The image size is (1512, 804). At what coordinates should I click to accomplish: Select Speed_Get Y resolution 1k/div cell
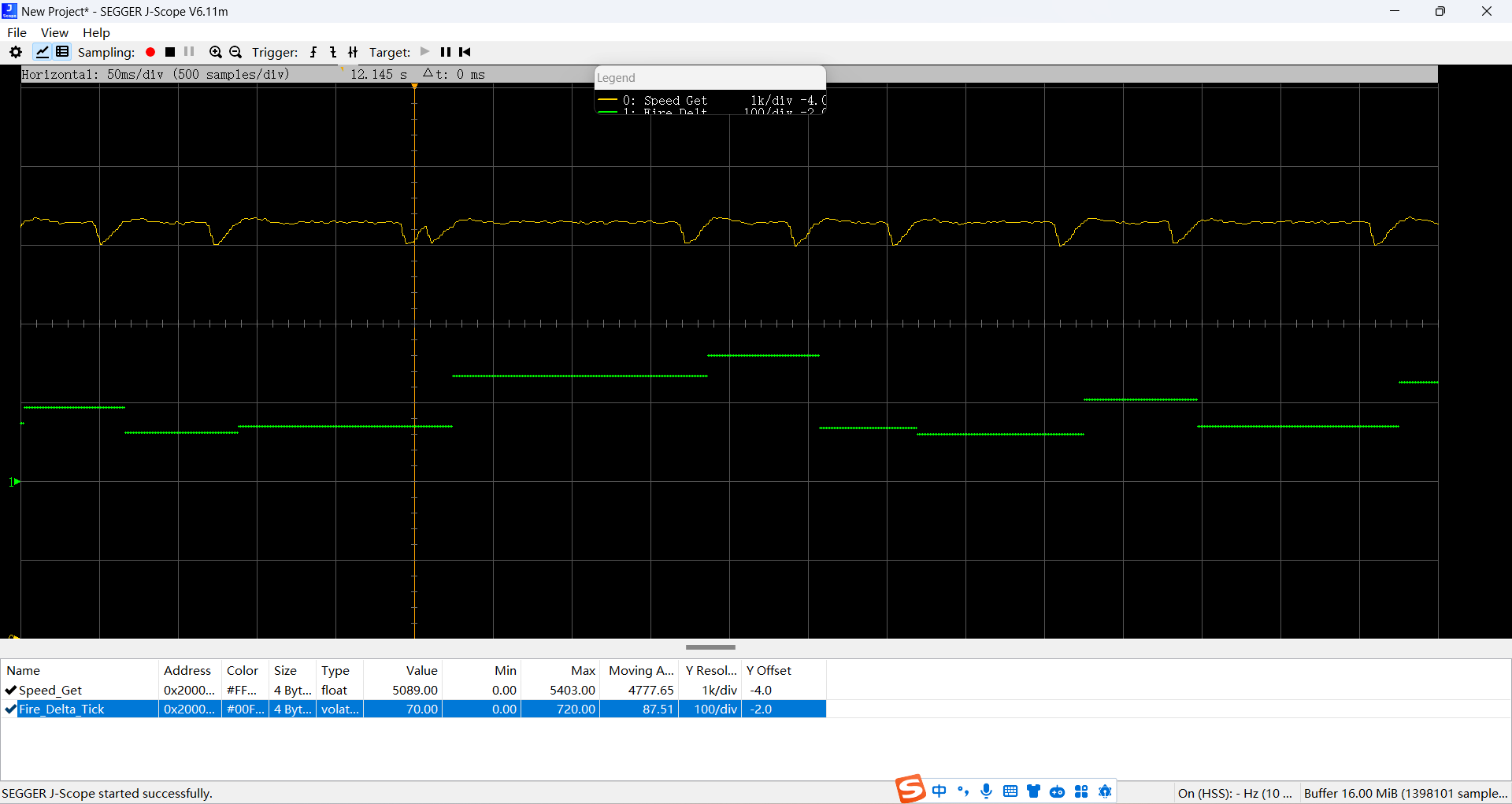(710, 690)
